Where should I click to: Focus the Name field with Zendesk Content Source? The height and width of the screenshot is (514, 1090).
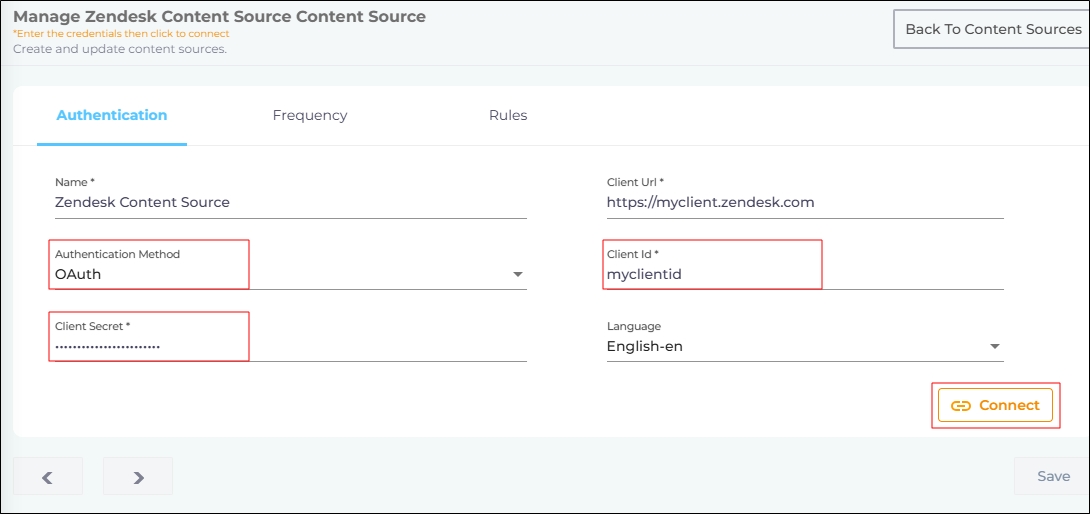(x=290, y=202)
